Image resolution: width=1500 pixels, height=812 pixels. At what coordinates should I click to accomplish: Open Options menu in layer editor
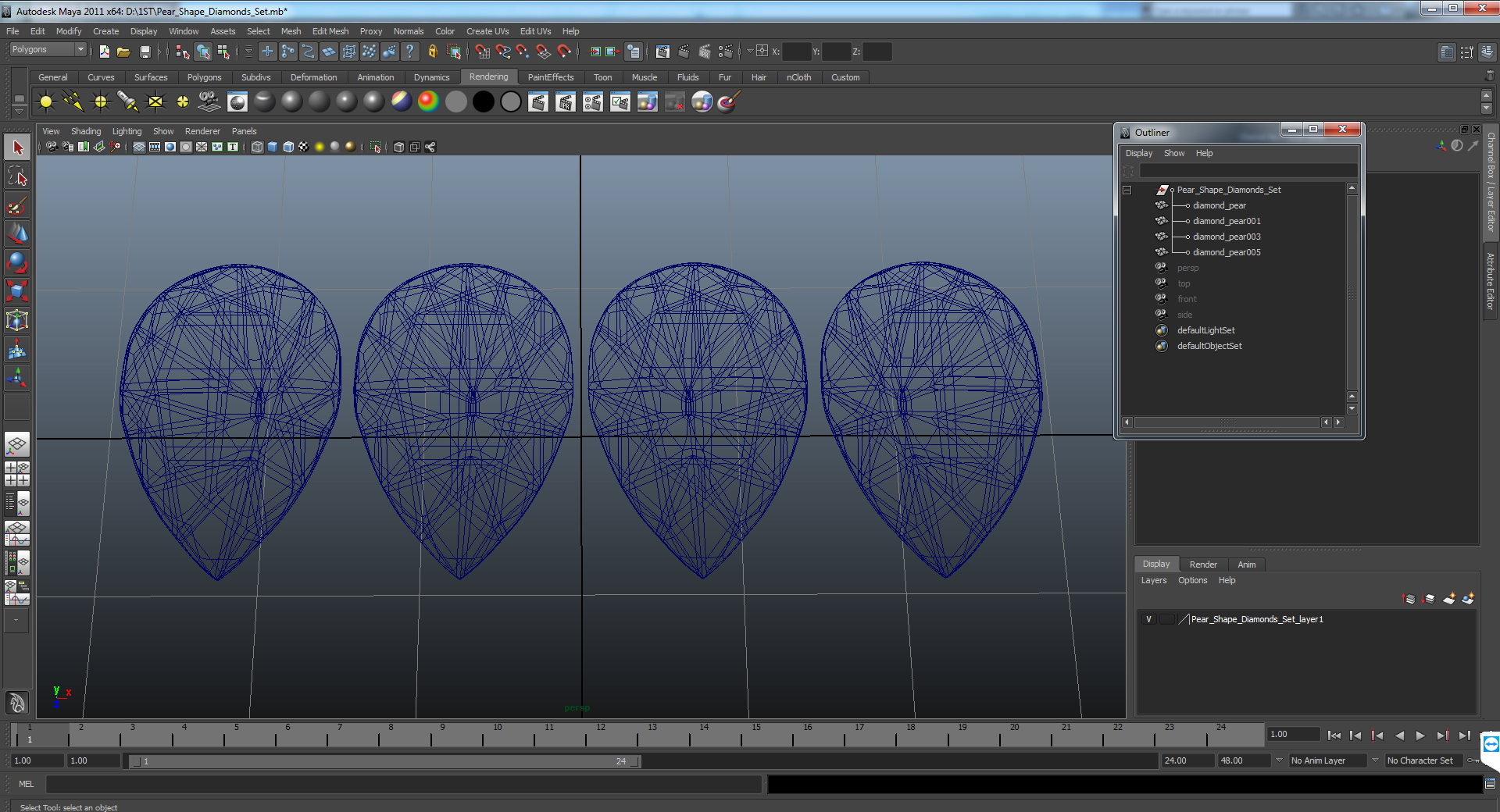click(1192, 580)
